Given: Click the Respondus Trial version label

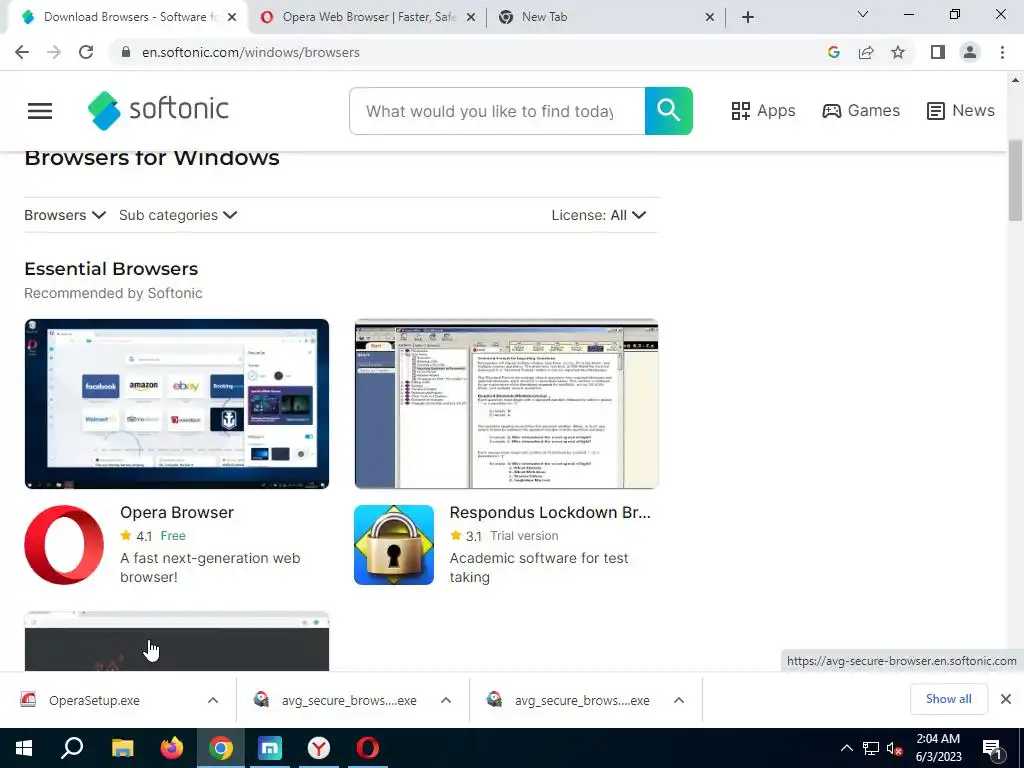Looking at the screenshot, I should (524, 536).
